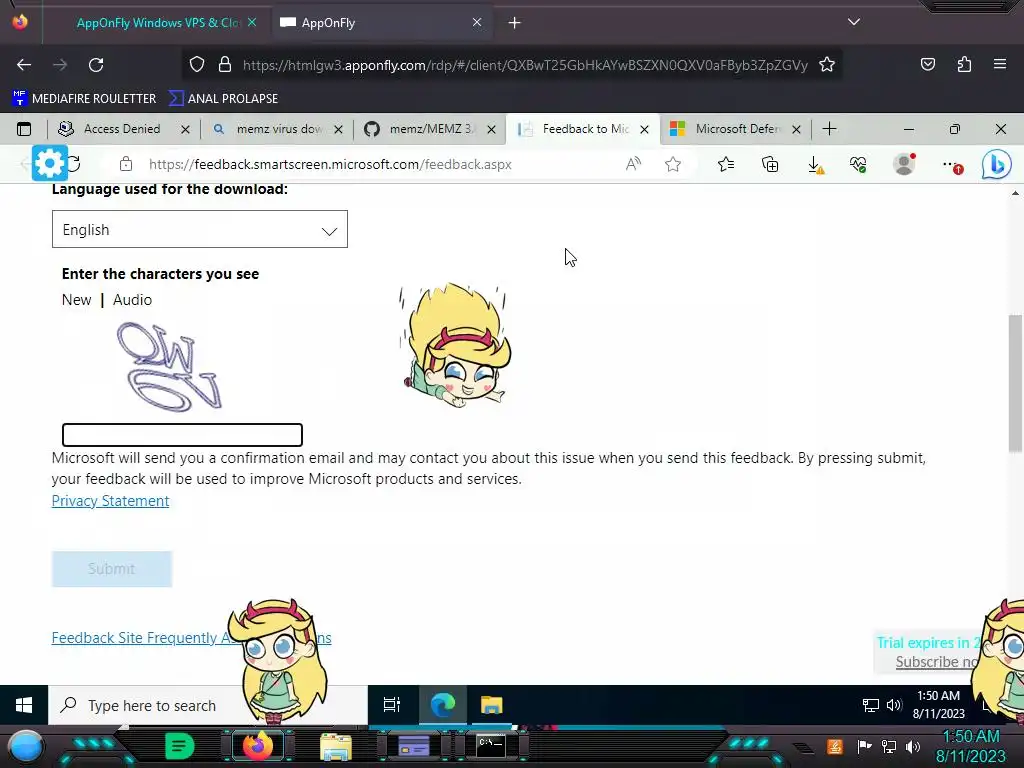Click the padlock site info icon in Firefox
Image resolution: width=1024 pixels, height=768 pixels.
(x=225, y=65)
